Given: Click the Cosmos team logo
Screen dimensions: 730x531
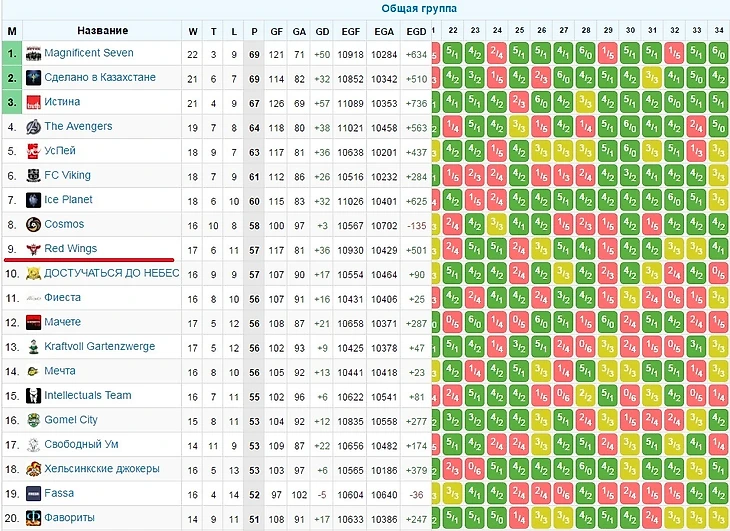Looking at the screenshot, I should pos(33,225).
